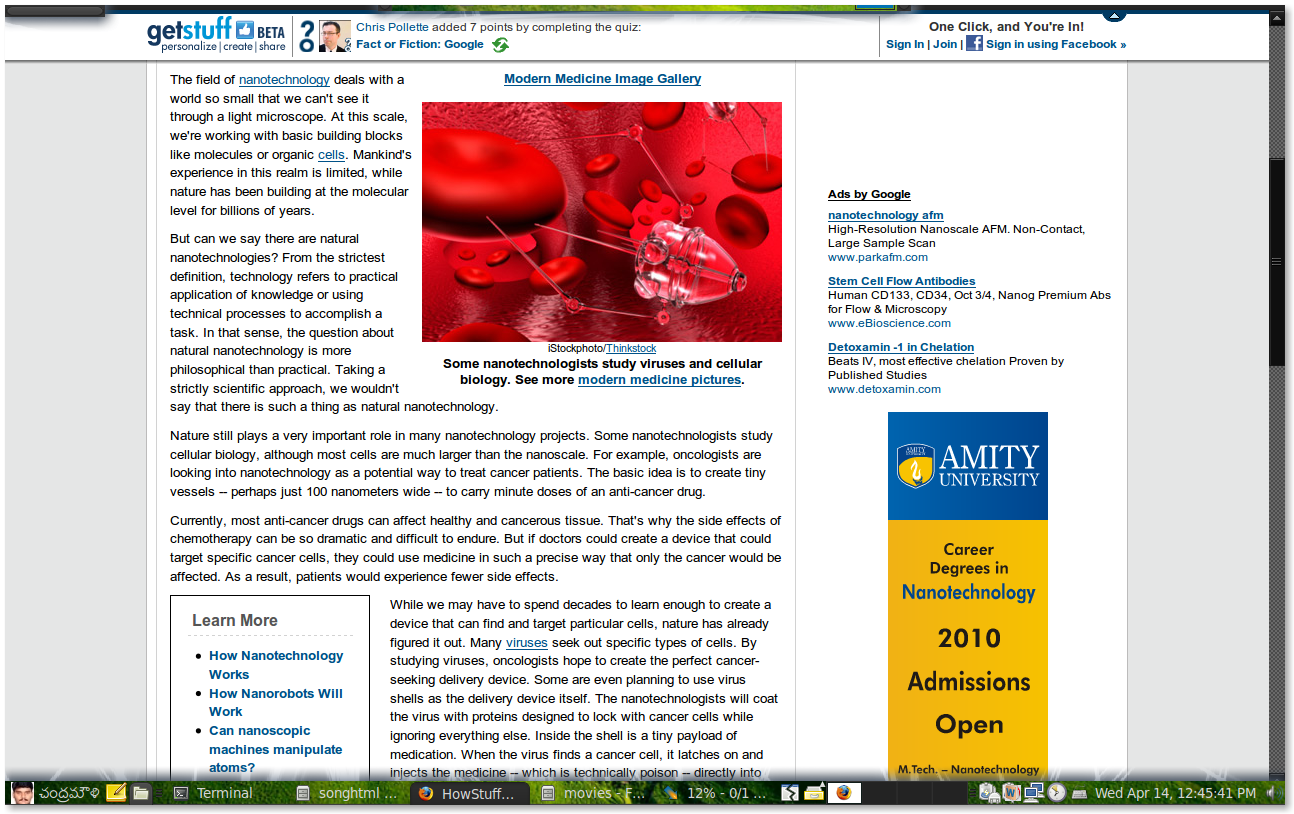Click the green refresh icon after Google
Viewport: 1294px width, 814px height.
point(500,44)
